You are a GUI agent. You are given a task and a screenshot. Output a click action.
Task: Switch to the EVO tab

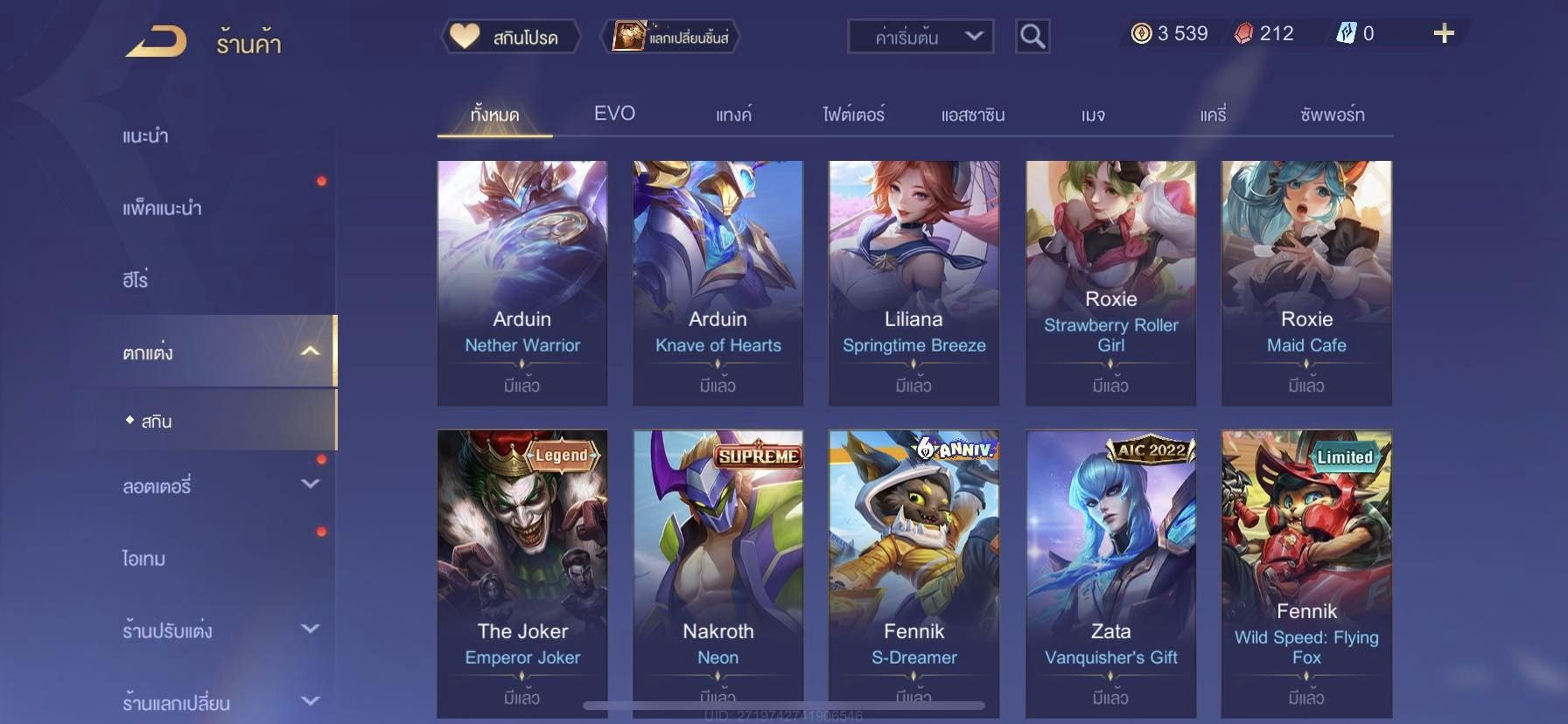point(614,114)
